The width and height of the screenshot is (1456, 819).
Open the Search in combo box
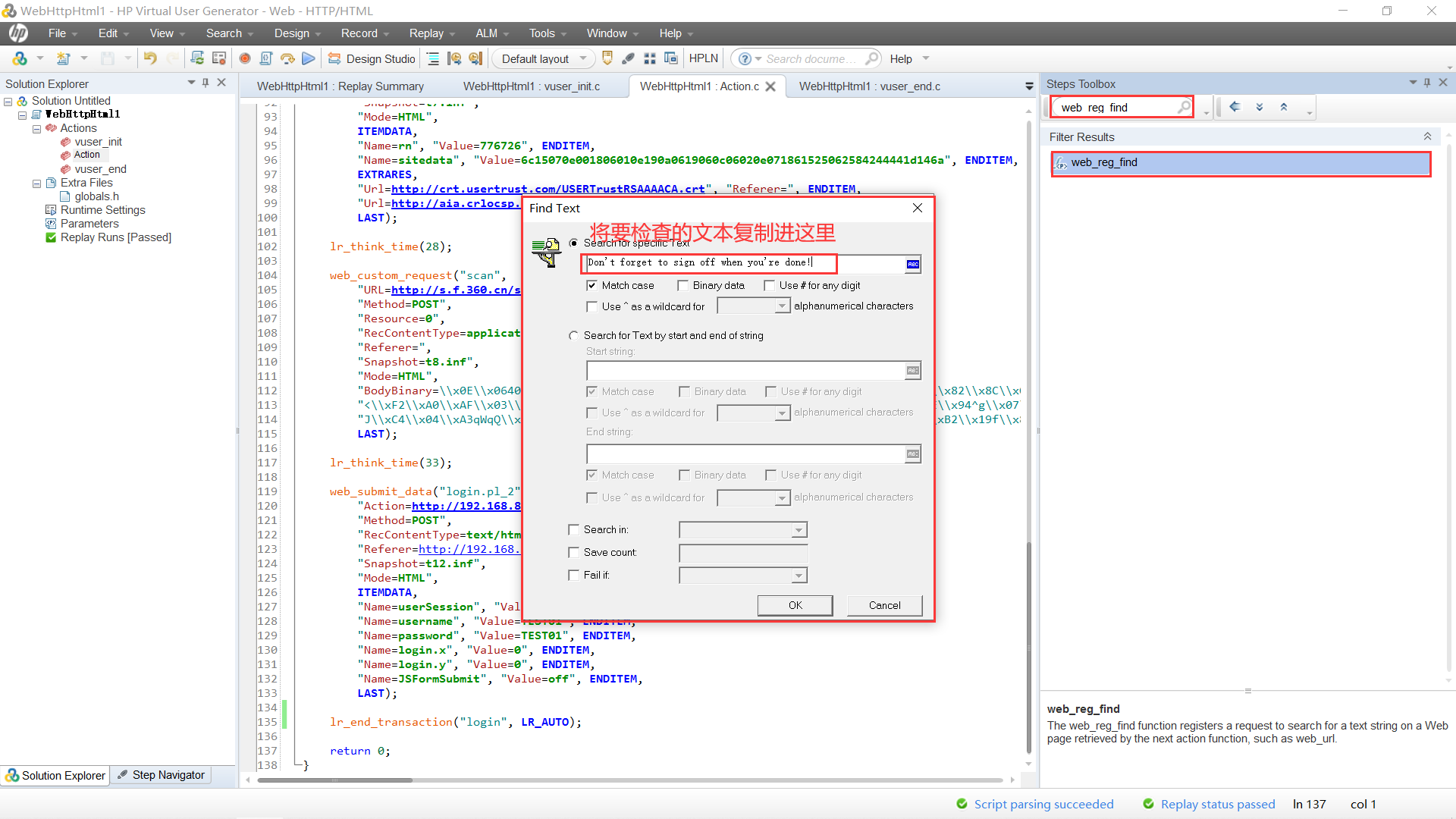(x=743, y=530)
